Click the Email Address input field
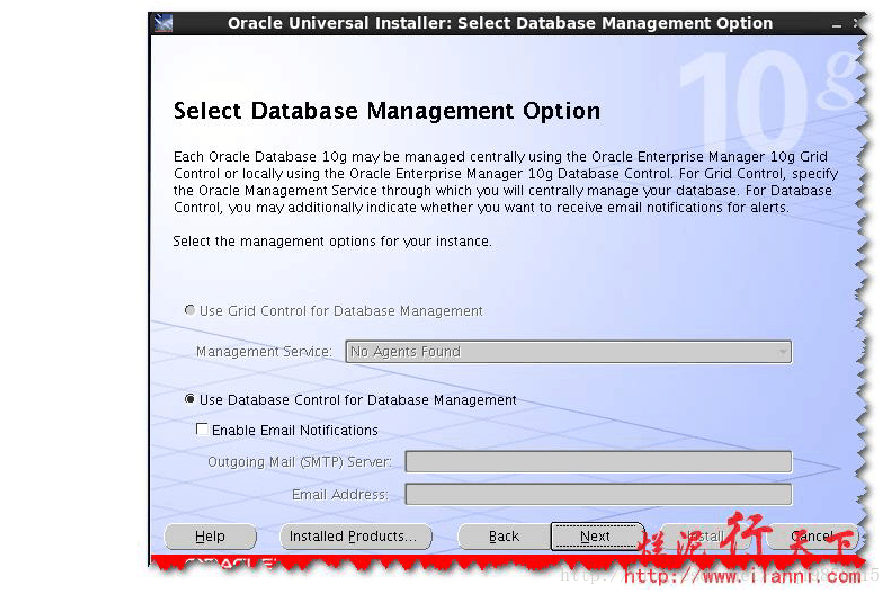892x595 pixels. tap(598, 494)
